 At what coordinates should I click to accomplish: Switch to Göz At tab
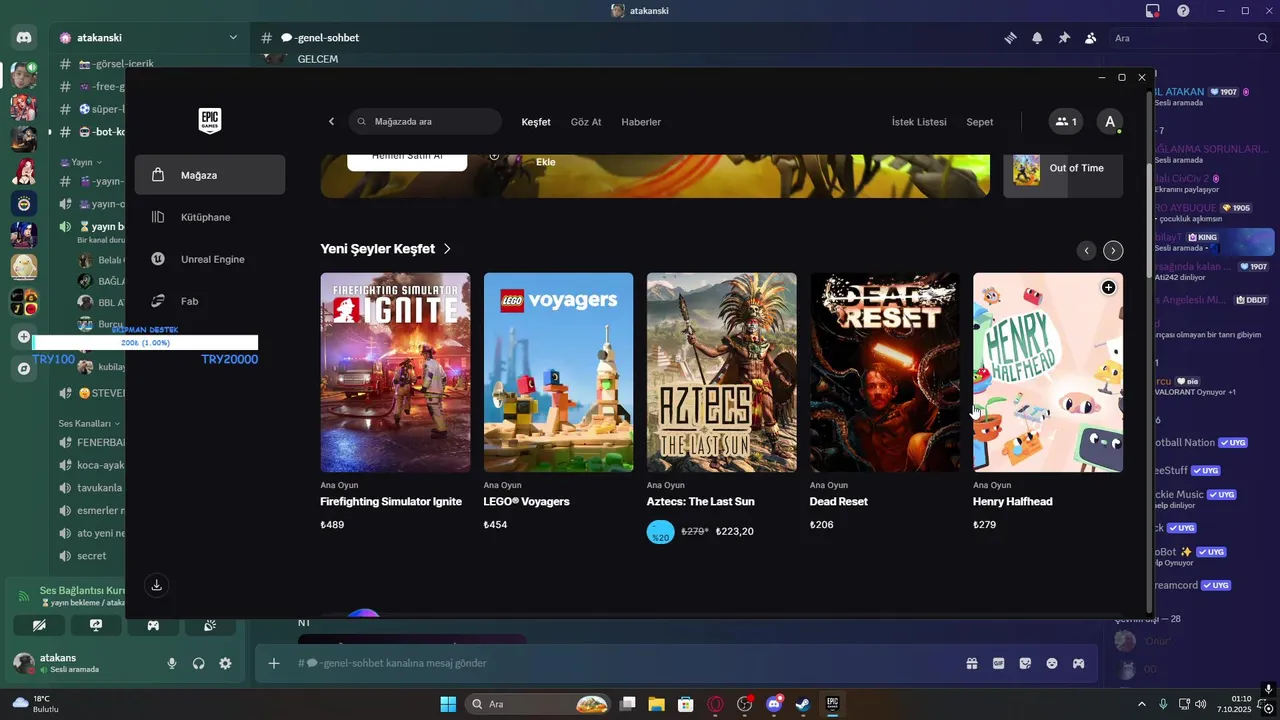(586, 122)
